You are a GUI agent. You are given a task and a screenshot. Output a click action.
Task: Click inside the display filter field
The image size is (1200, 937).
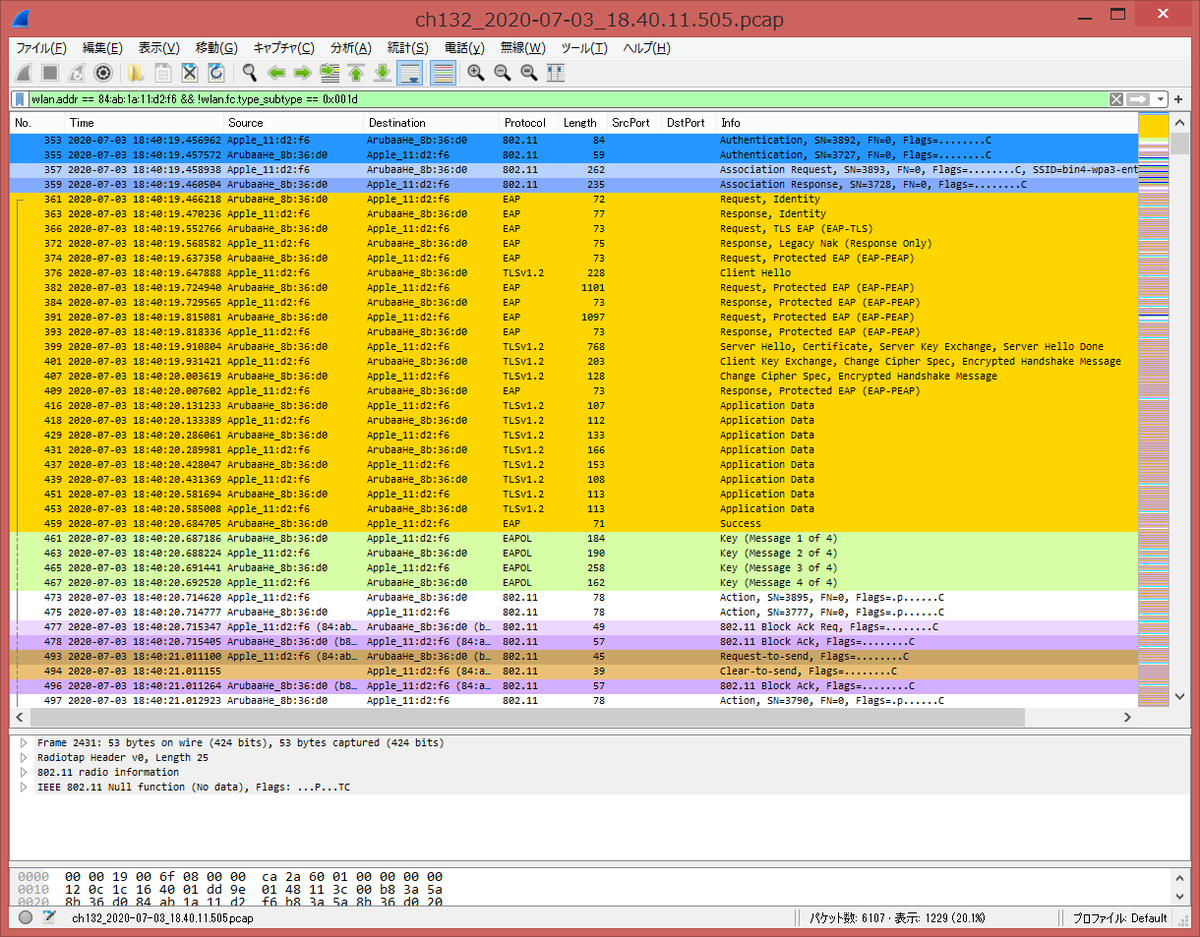tap(565, 99)
